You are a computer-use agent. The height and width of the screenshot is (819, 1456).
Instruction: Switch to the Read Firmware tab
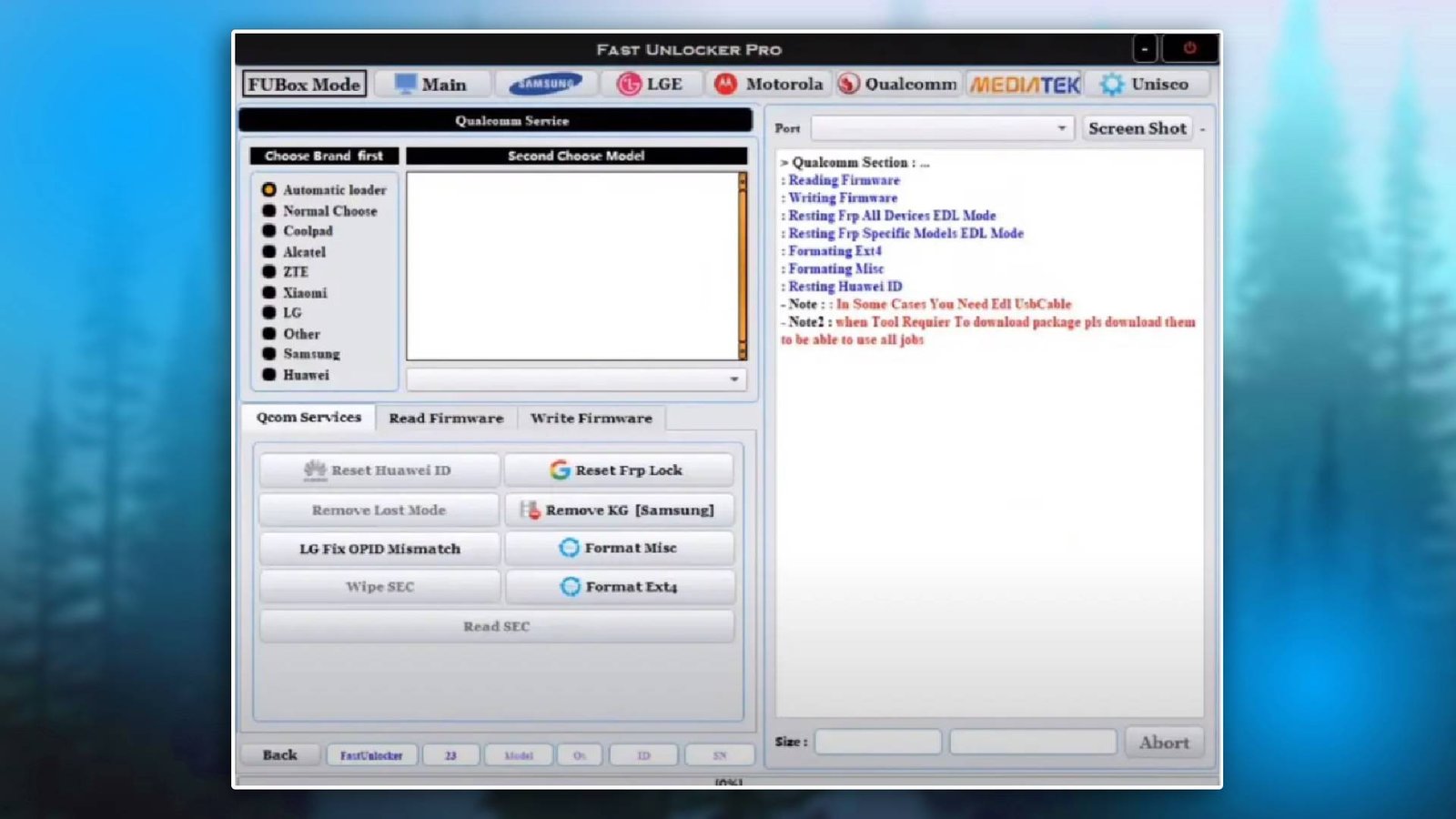pyautogui.click(x=446, y=419)
